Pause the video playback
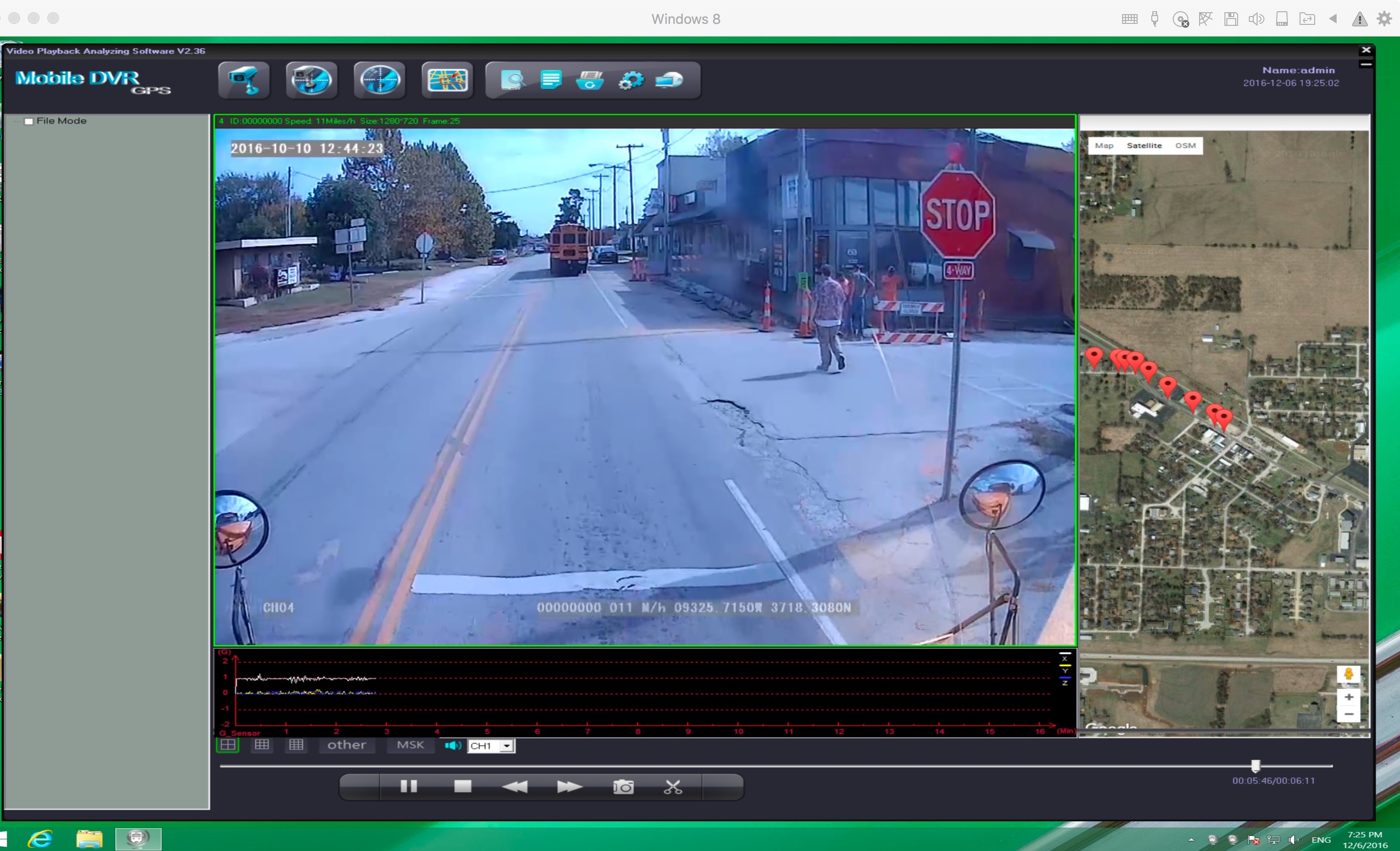The height and width of the screenshot is (851, 1400). (409, 787)
